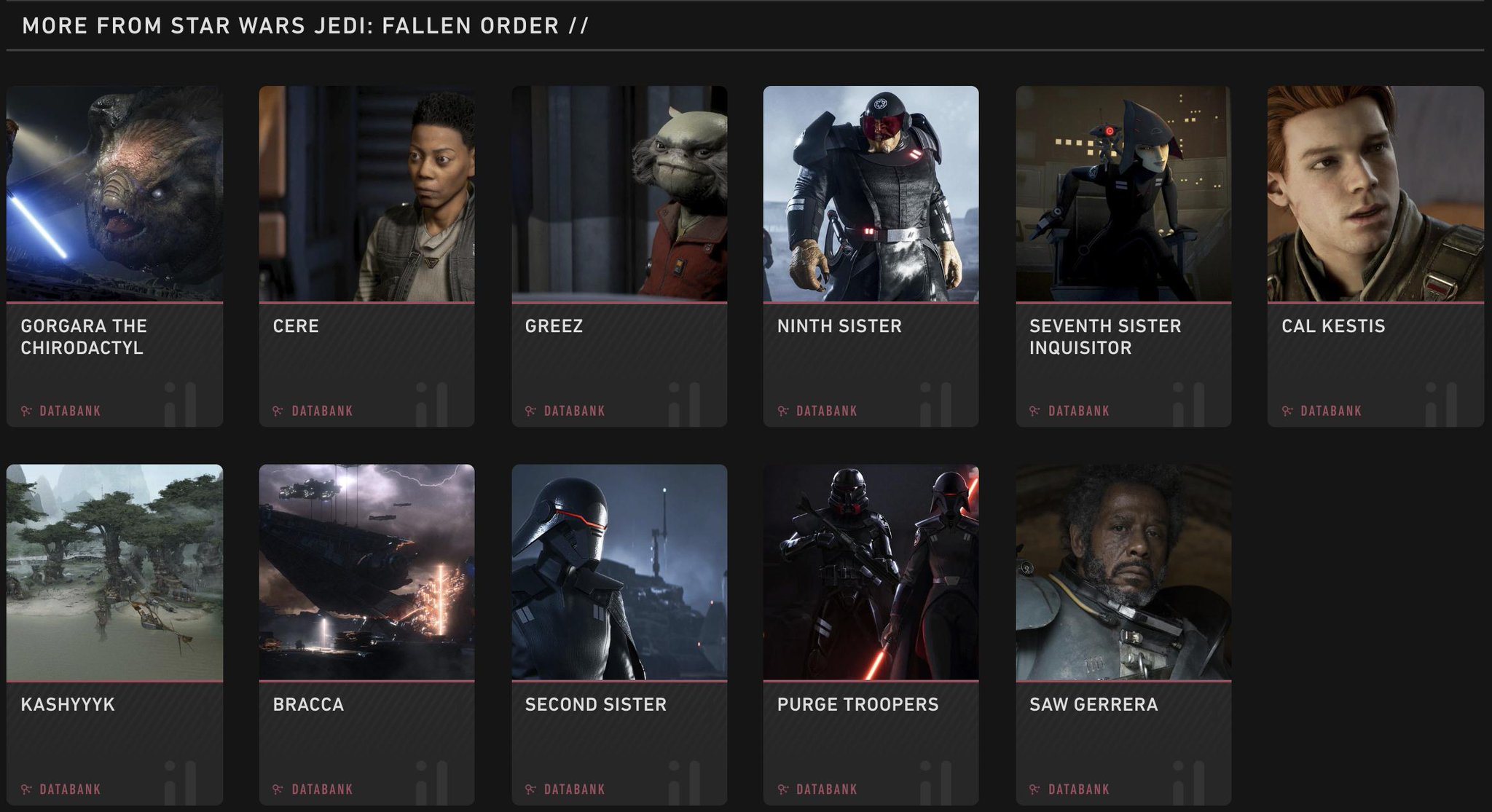Click the Databank icon on the Greez card
Image resolution: width=1492 pixels, height=812 pixels.
pos(530,411)
